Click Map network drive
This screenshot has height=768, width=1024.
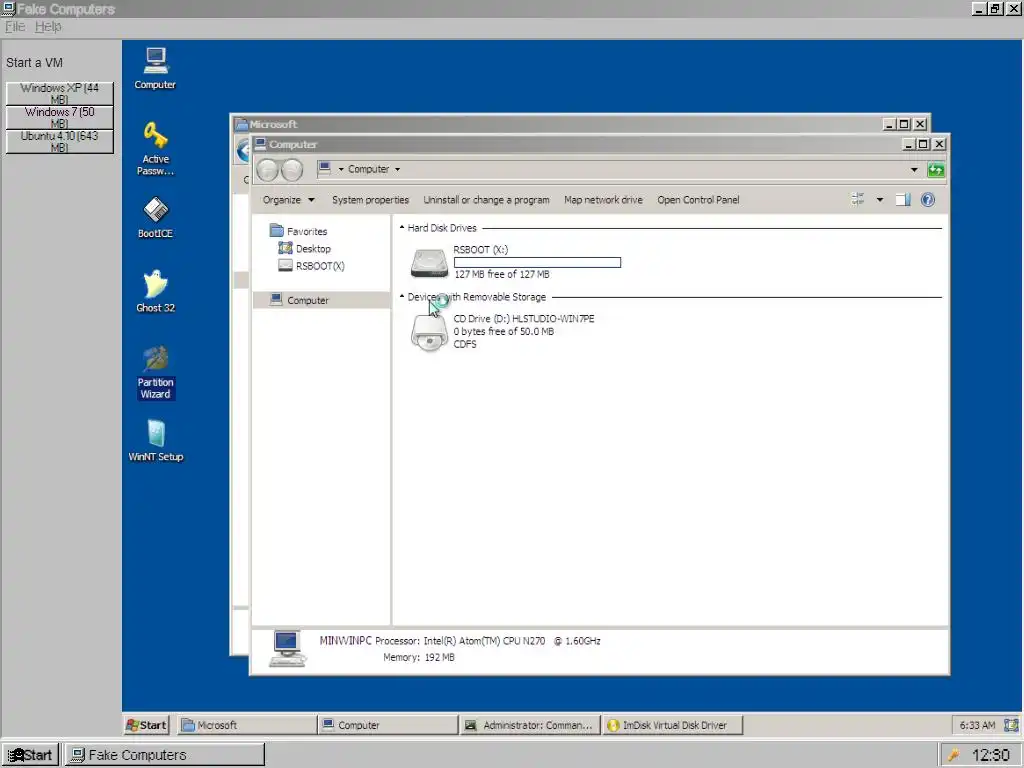[603, 200]
